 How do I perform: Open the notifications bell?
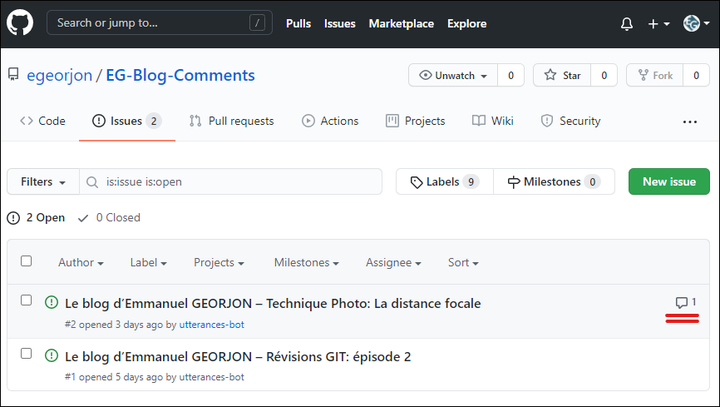point(626,23)
